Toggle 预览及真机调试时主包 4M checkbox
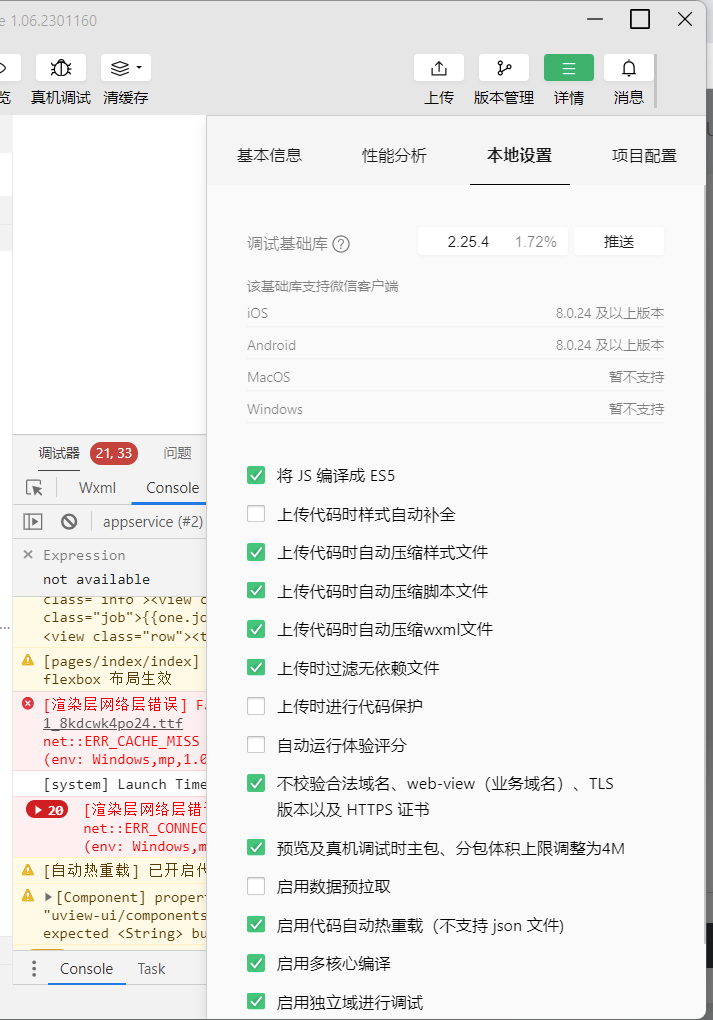The height and width of the screenshot is (1020, 713). coord(256,848)
